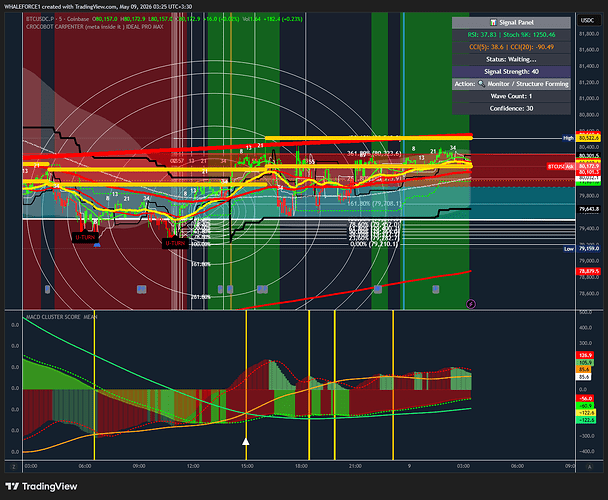Click the right U-TURN label
Image resolution: width=608 pixels, height=500 pixels.
point(175,244)
